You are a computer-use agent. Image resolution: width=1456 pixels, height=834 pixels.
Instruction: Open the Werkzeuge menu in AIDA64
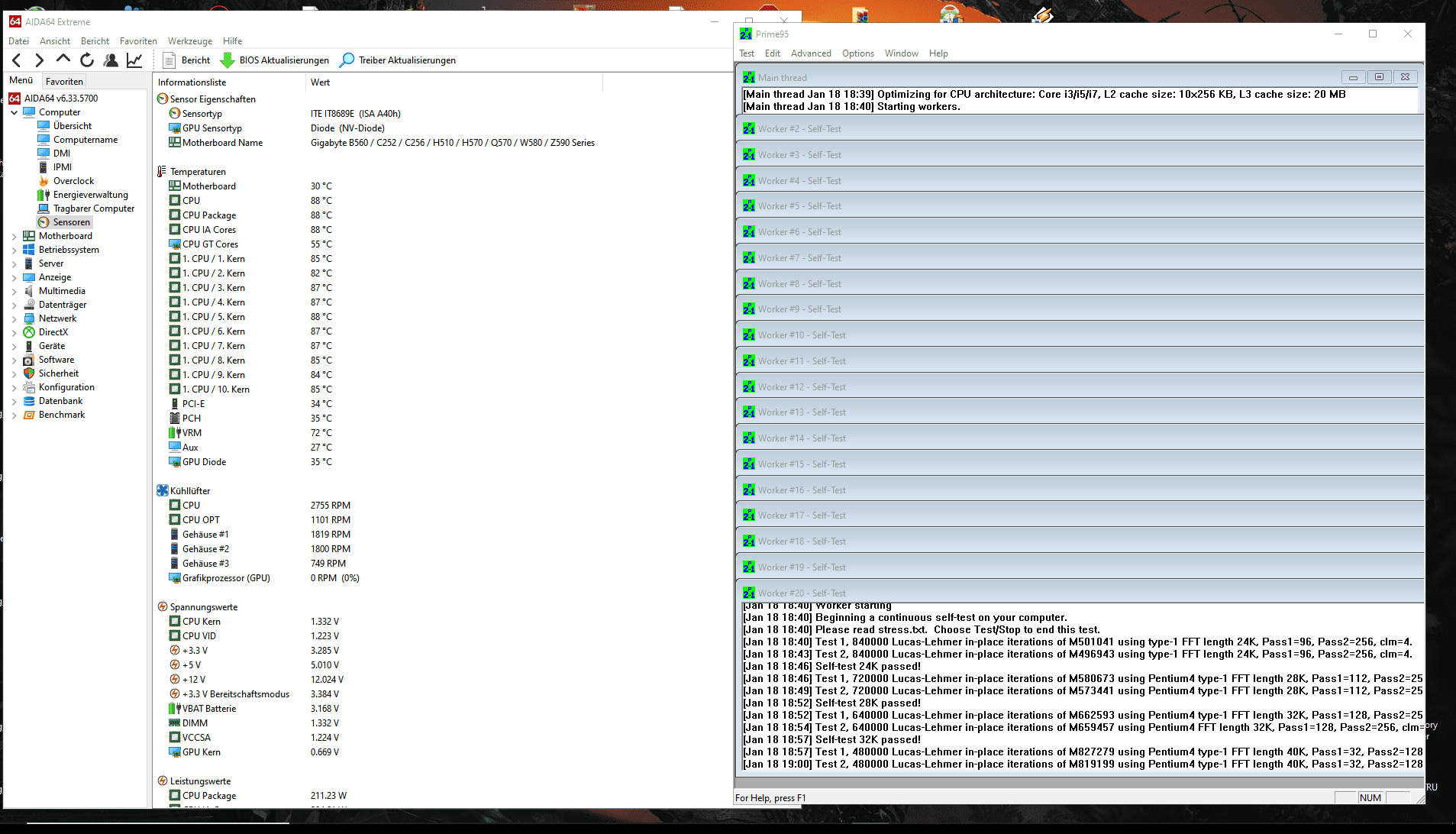[190, 41]
